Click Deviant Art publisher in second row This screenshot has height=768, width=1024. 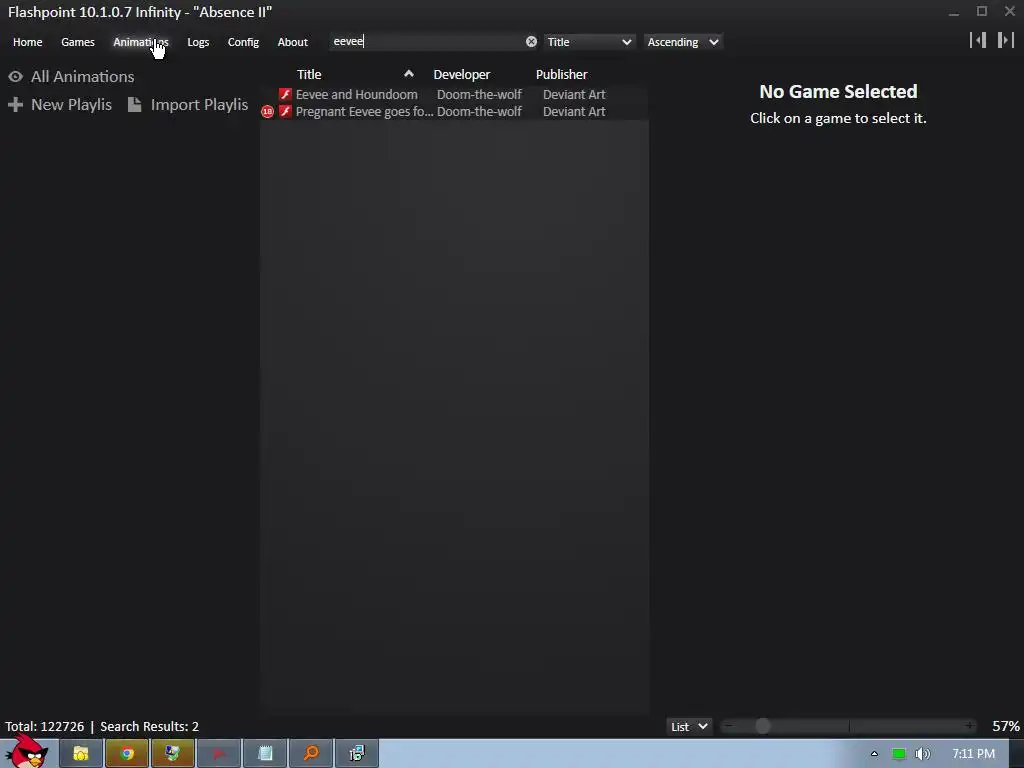point(574,112)
